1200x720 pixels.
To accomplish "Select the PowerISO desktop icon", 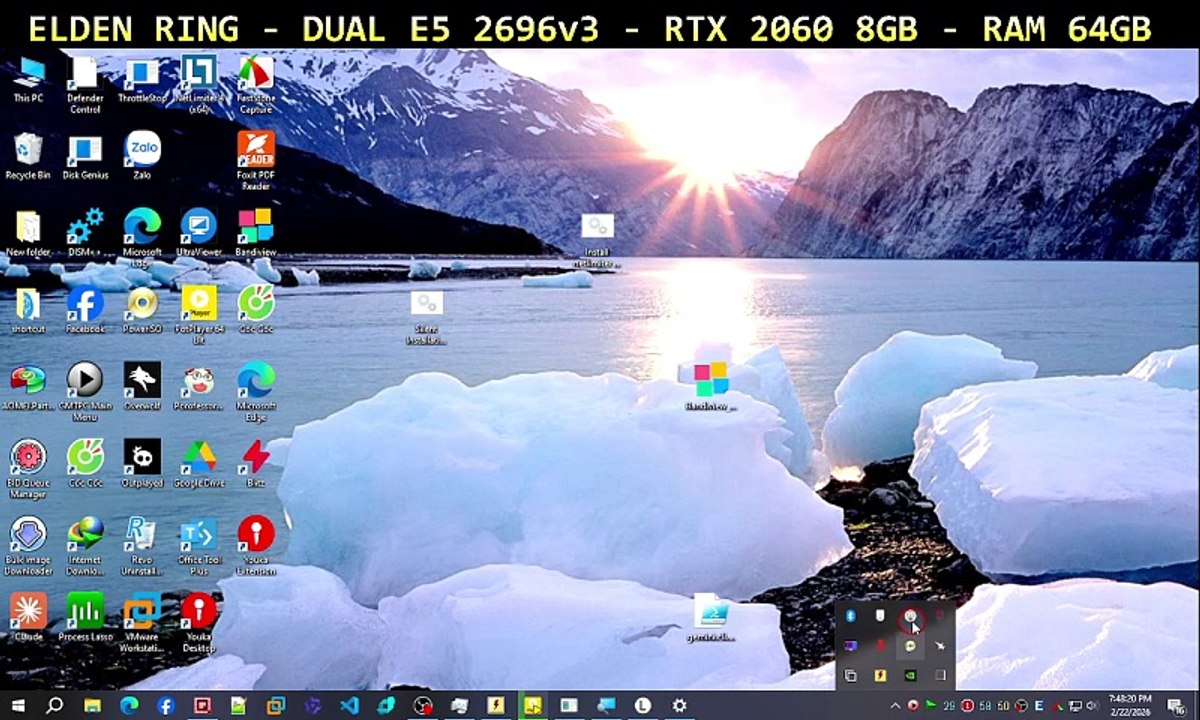I will point(142,310).
